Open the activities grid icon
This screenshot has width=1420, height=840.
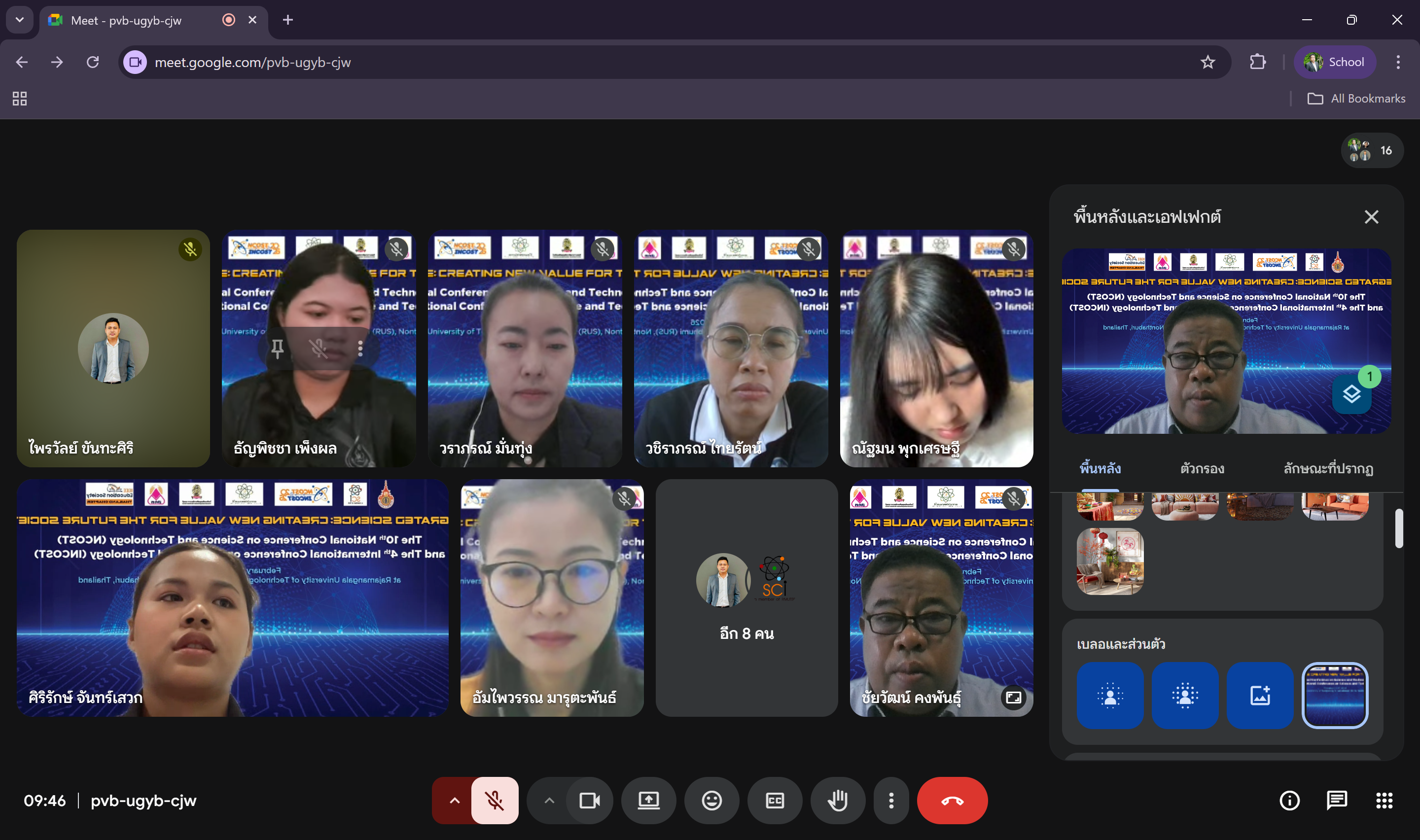pyautogui.click(x=1384, y=801)
